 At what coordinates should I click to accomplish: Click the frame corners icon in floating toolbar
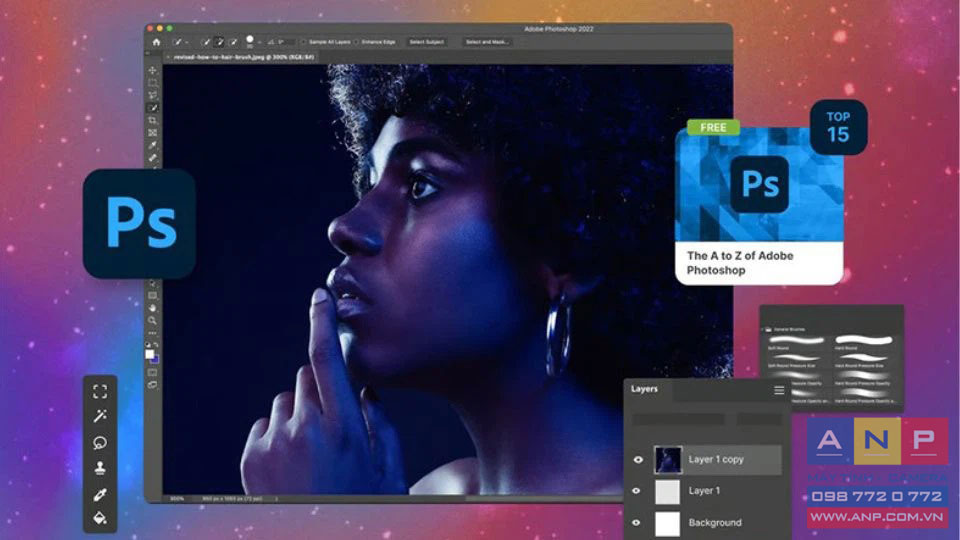click(x=100, y=391)
